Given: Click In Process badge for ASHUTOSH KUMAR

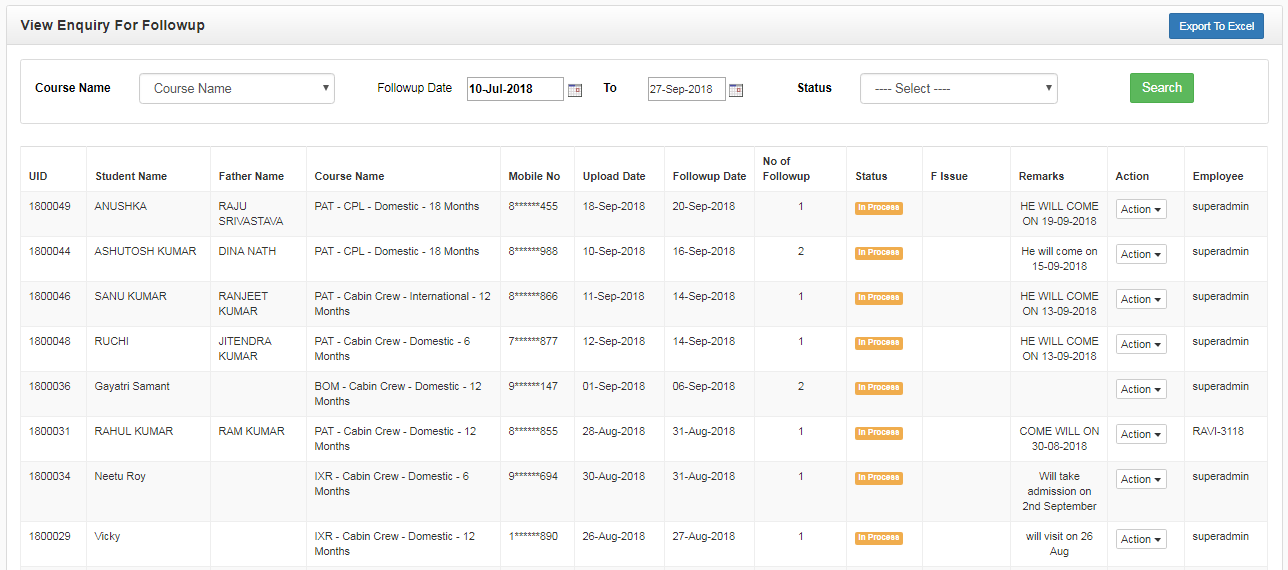Looking at the screenshot, I should coord(879,253).
